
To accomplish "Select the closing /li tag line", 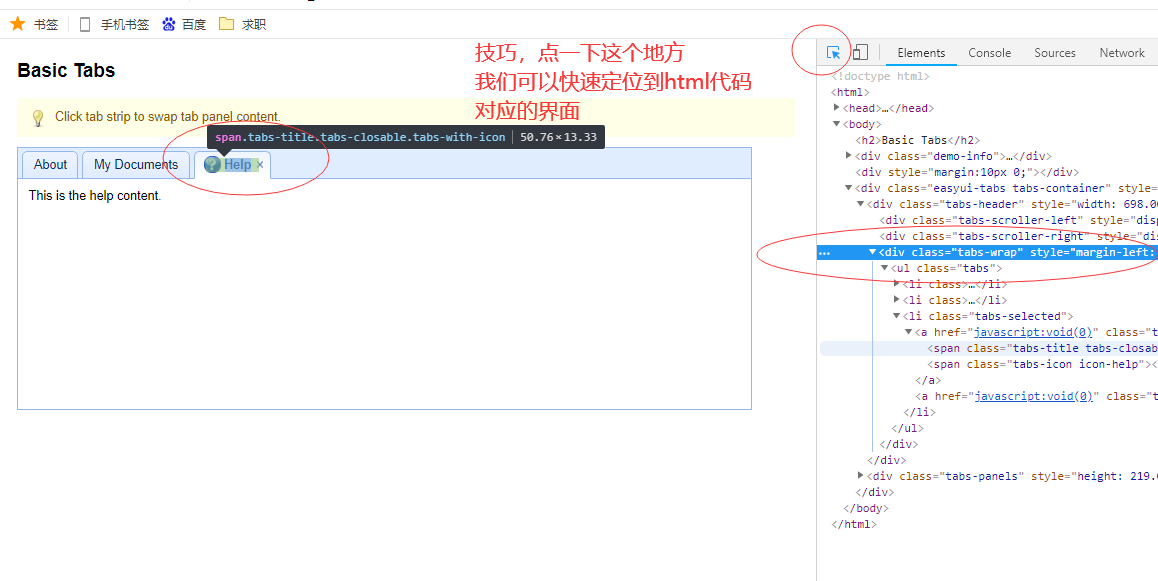I will pos(919,412).
